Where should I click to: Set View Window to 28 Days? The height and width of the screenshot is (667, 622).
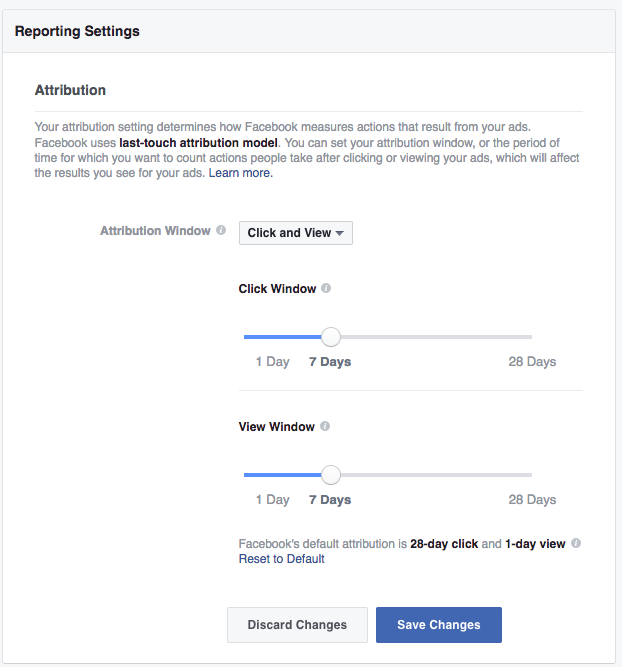click(x=532, y=499)
